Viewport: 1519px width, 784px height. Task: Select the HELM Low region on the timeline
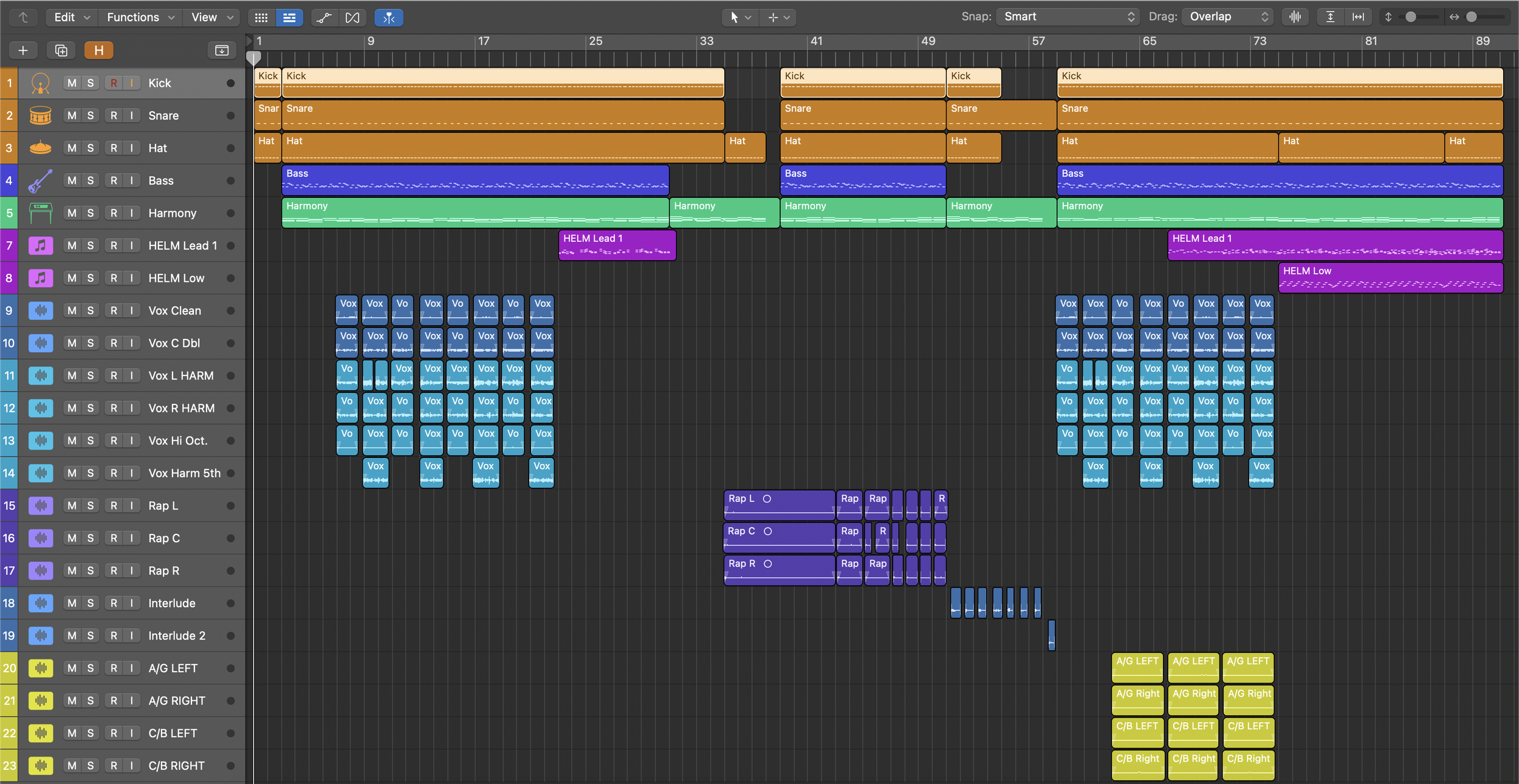[x=1390, y=278]
